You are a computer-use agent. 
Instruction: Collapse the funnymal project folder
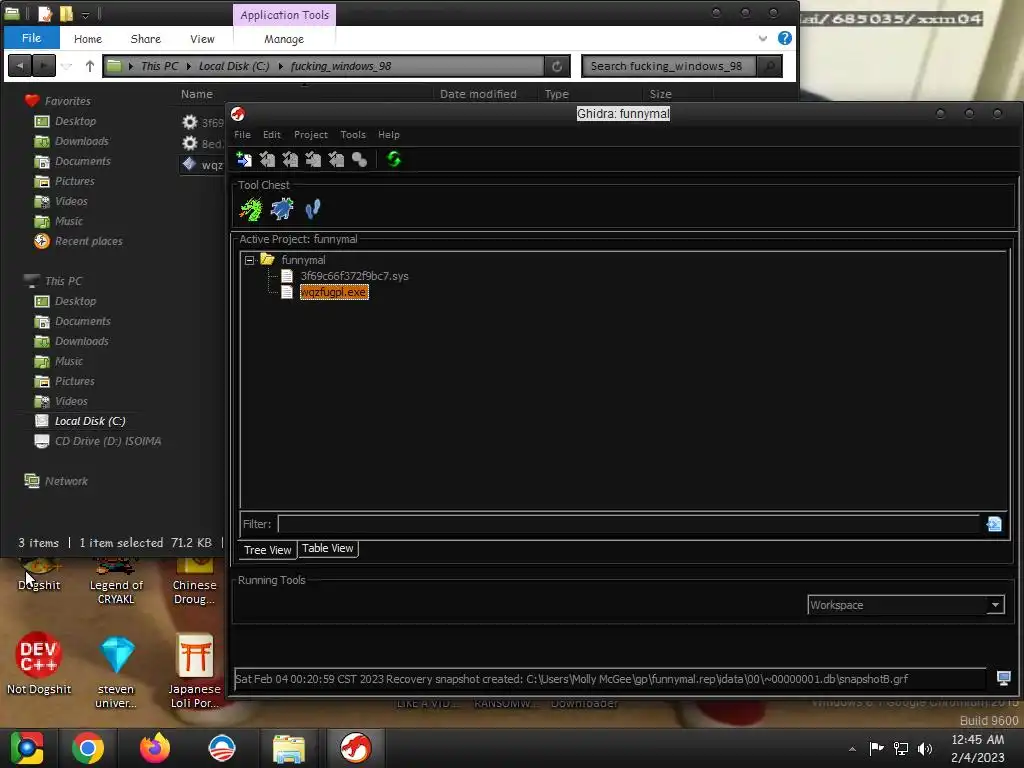pos(249,260)
